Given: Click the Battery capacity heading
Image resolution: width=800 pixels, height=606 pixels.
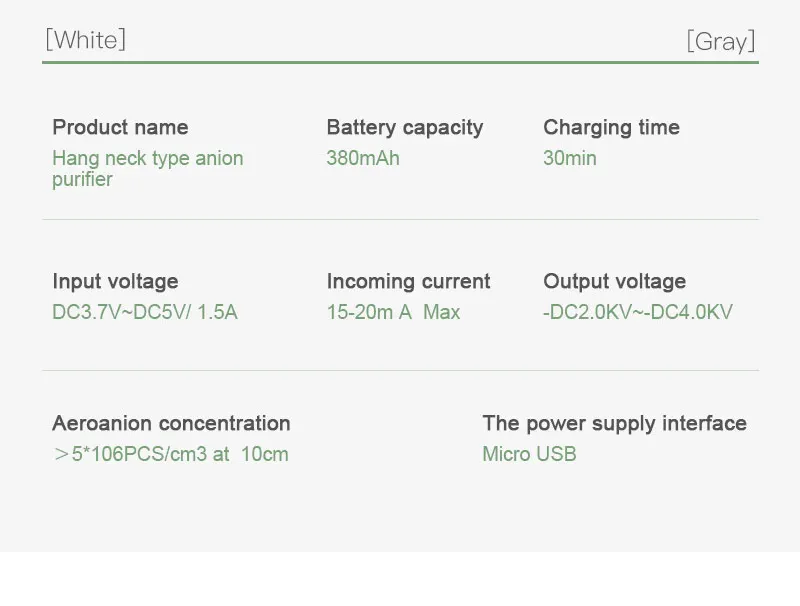Looking at the screenshot, I should pyautogui.click(x=404, y=127).
